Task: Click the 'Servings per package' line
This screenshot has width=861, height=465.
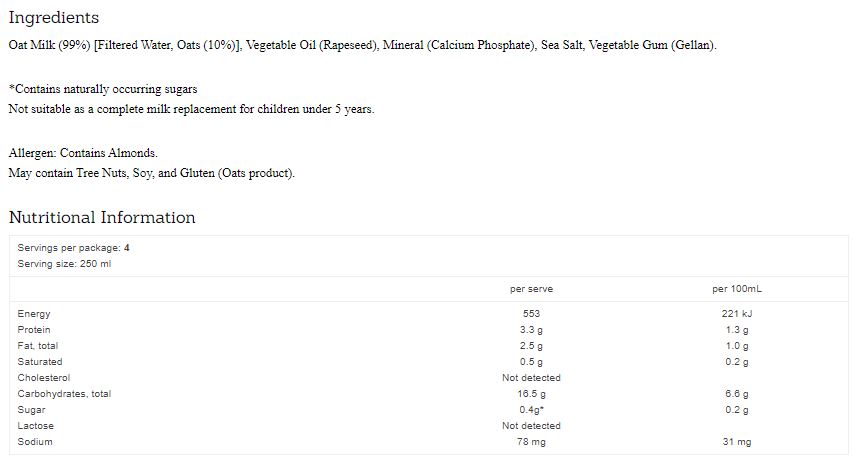Action: click(73, 248)
